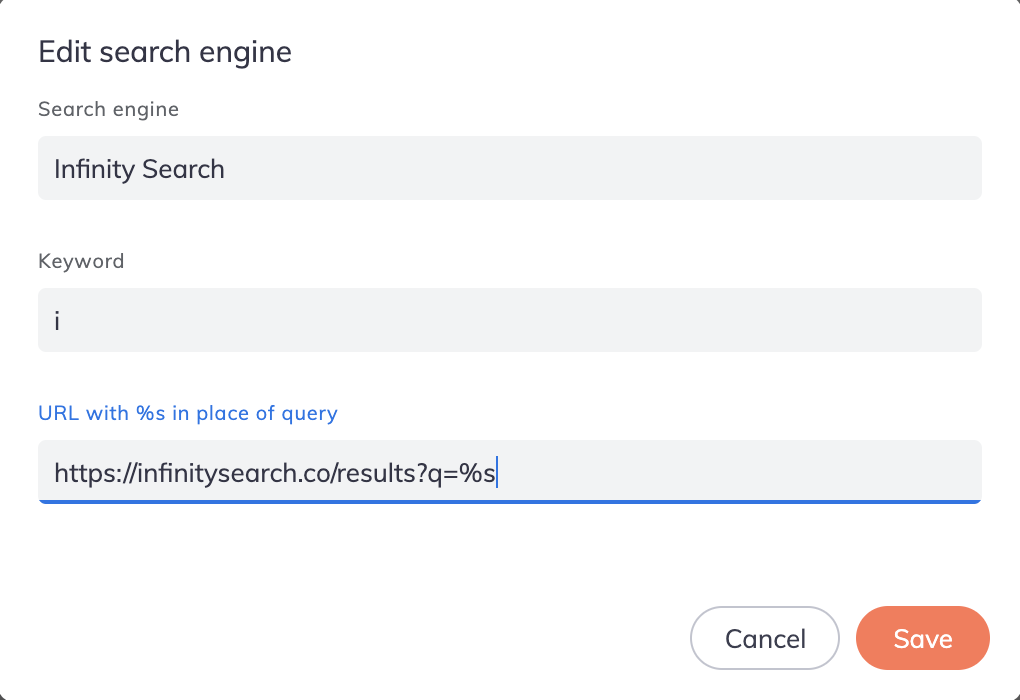Click the 'Search engine' field label
Viewport: 1020px width, 700px height.
coord(108,109)
